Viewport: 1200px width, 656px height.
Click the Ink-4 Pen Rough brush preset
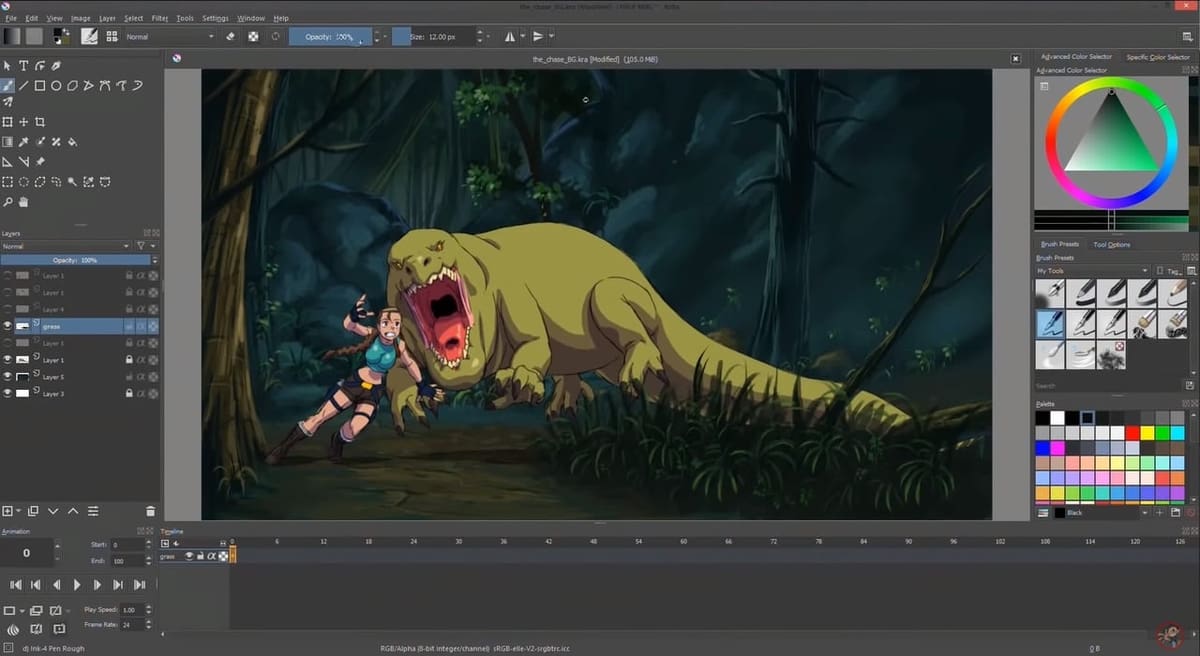[1050, 323]
